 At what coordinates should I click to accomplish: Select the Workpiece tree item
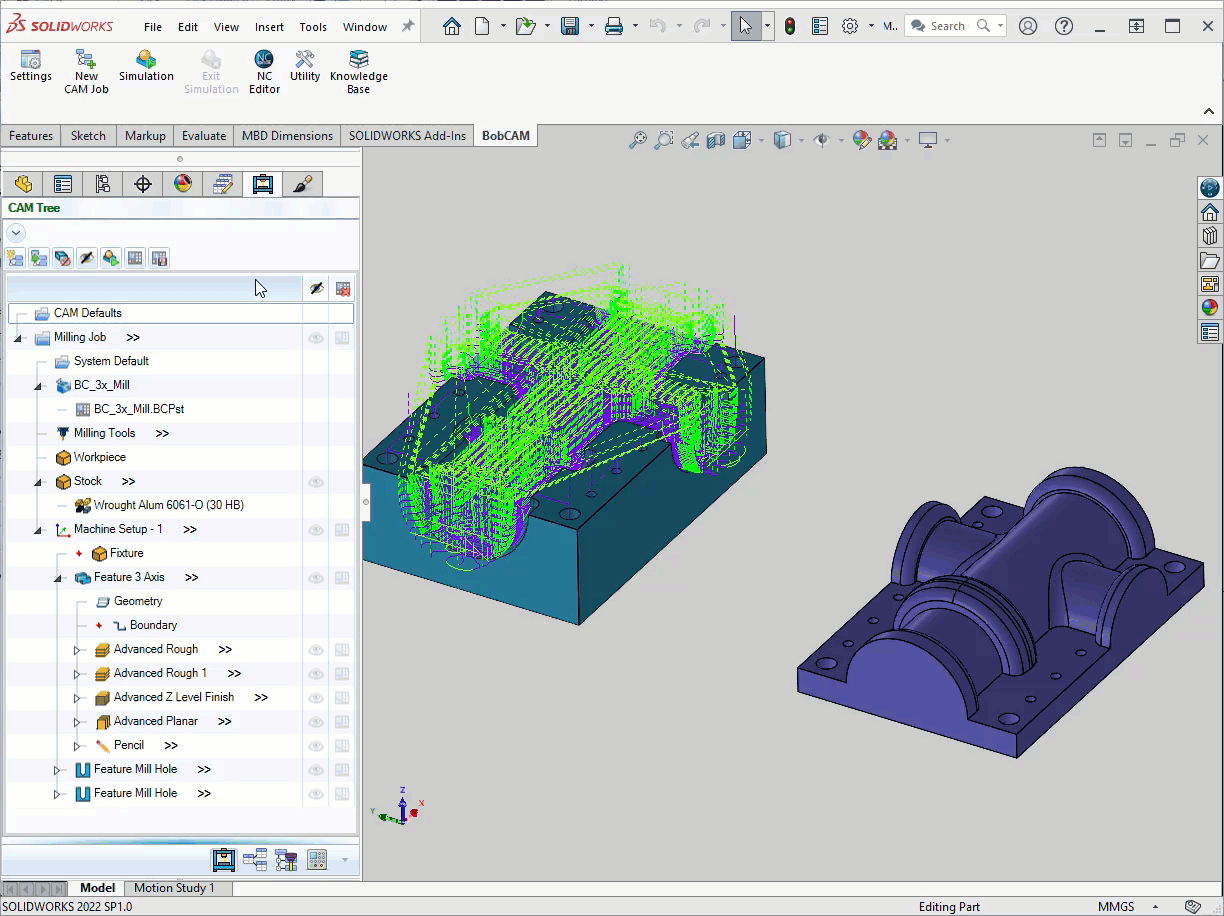tap(100, 457)
